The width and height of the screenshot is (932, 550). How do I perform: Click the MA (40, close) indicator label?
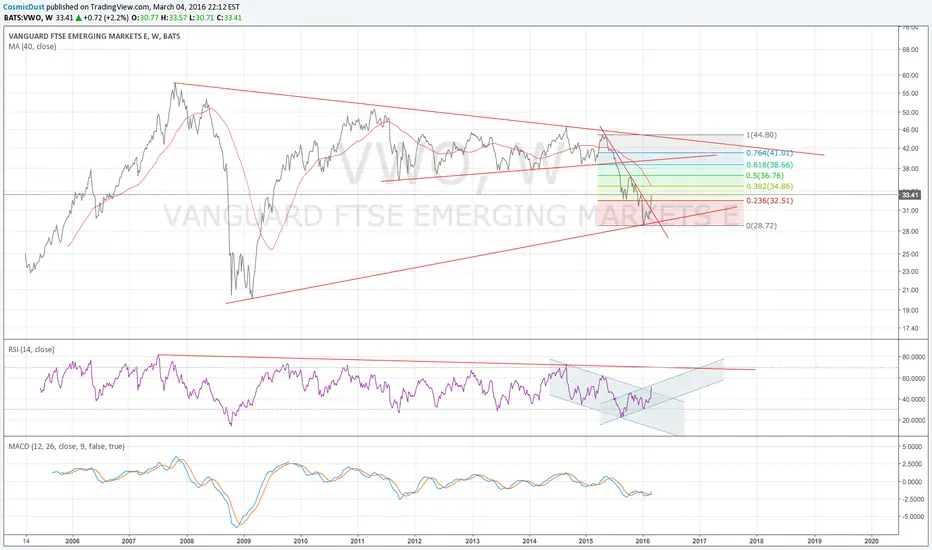[x=32, y=46]
